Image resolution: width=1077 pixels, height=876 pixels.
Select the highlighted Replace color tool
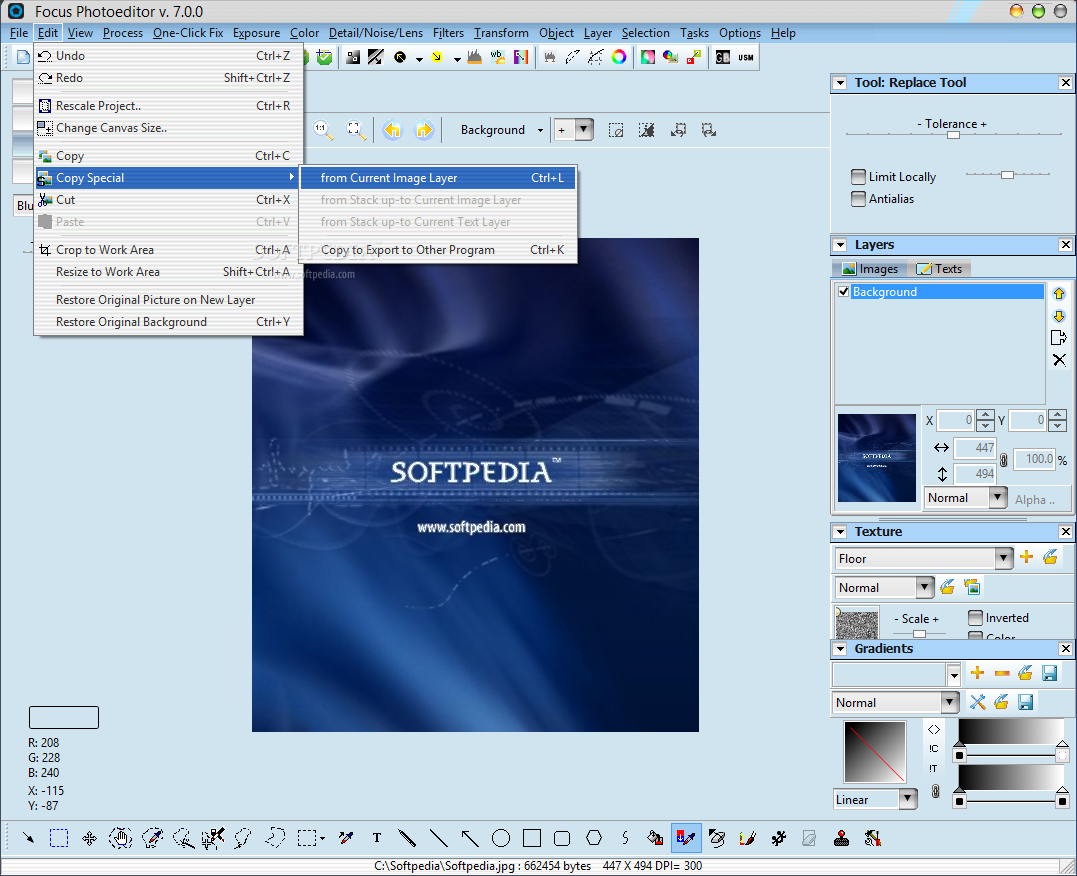[x=686, y=838]
